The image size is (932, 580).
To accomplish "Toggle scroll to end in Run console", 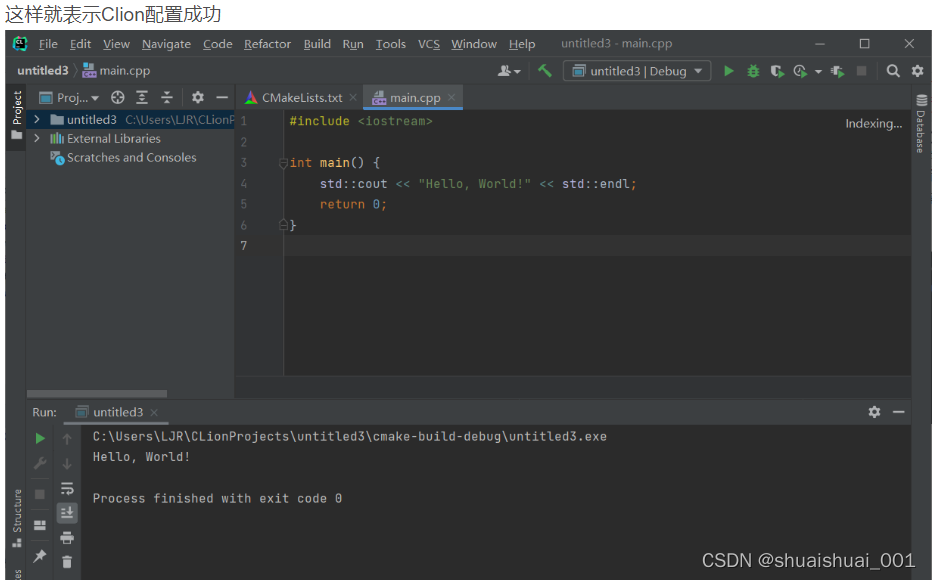I will pyautogui.click(x=67, y=512).
